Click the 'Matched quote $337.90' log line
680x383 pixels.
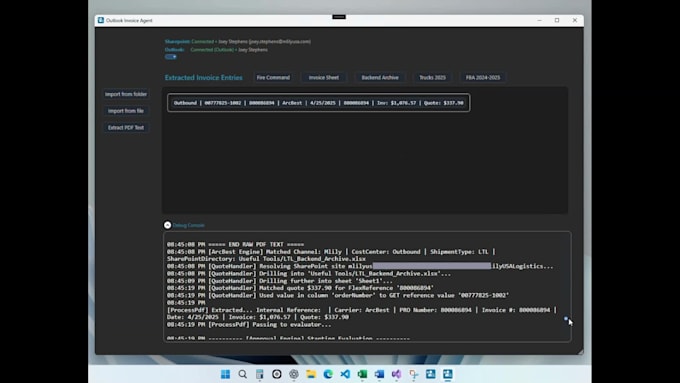(x=300, y=288)
